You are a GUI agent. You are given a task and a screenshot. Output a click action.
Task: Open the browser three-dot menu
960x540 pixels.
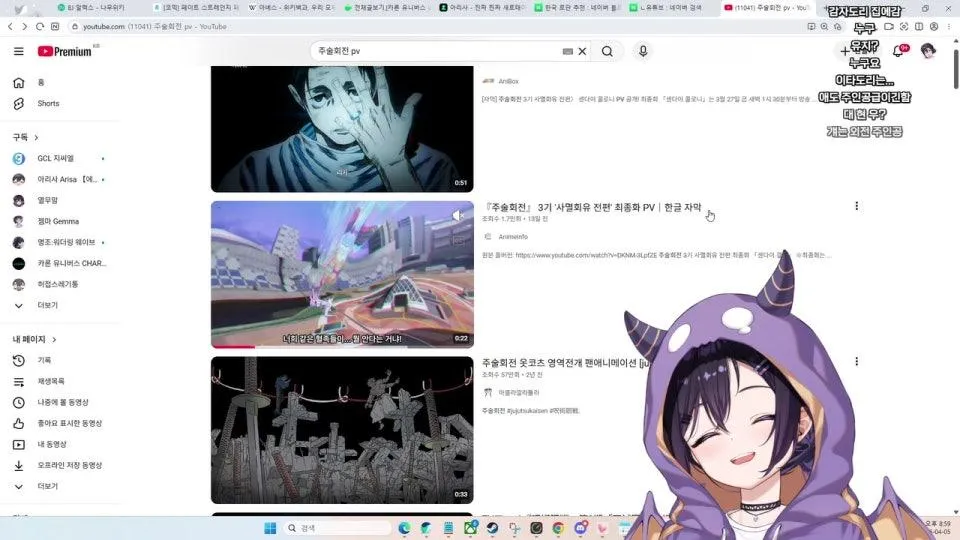(949, 26)
